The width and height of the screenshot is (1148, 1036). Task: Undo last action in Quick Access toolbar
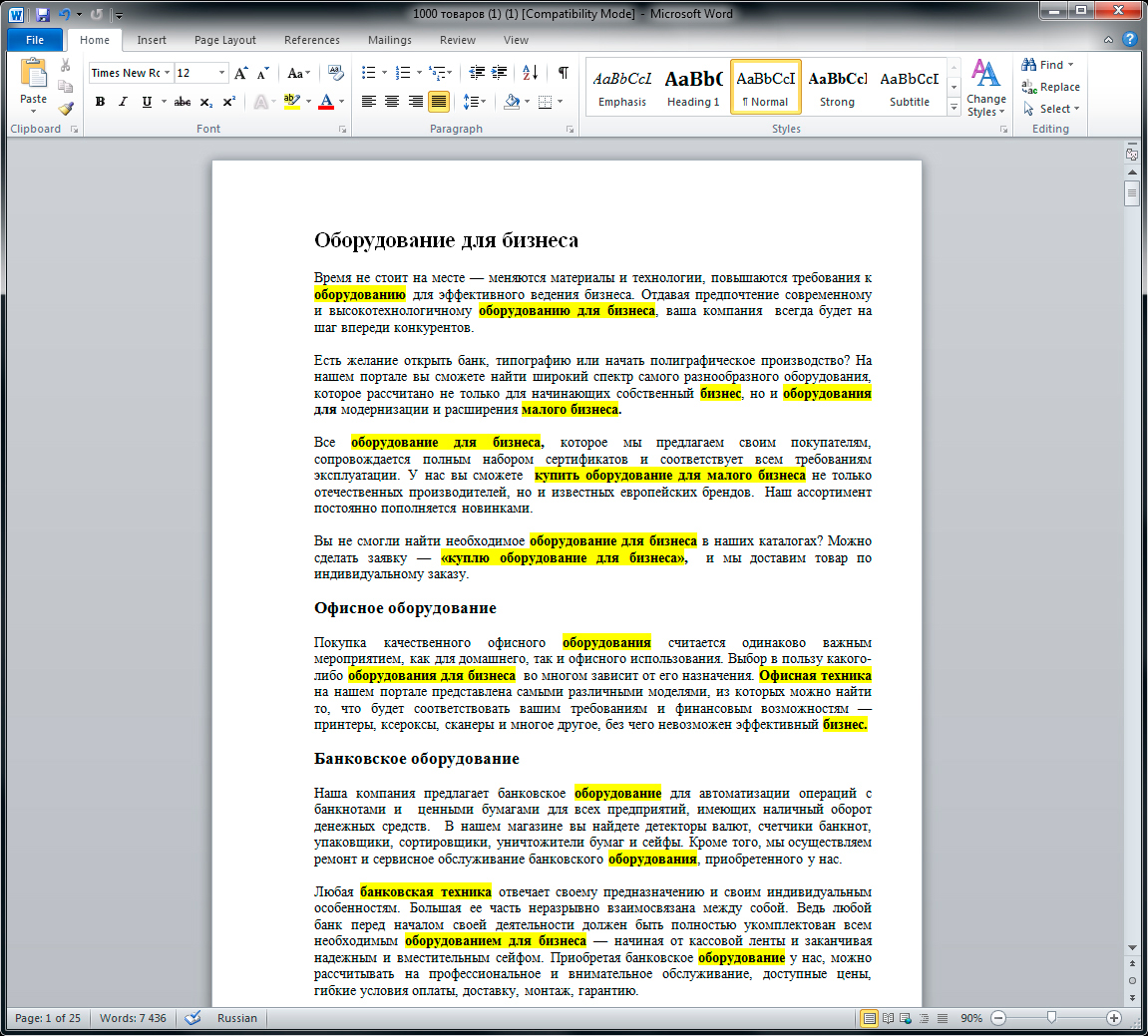[65, 14]
